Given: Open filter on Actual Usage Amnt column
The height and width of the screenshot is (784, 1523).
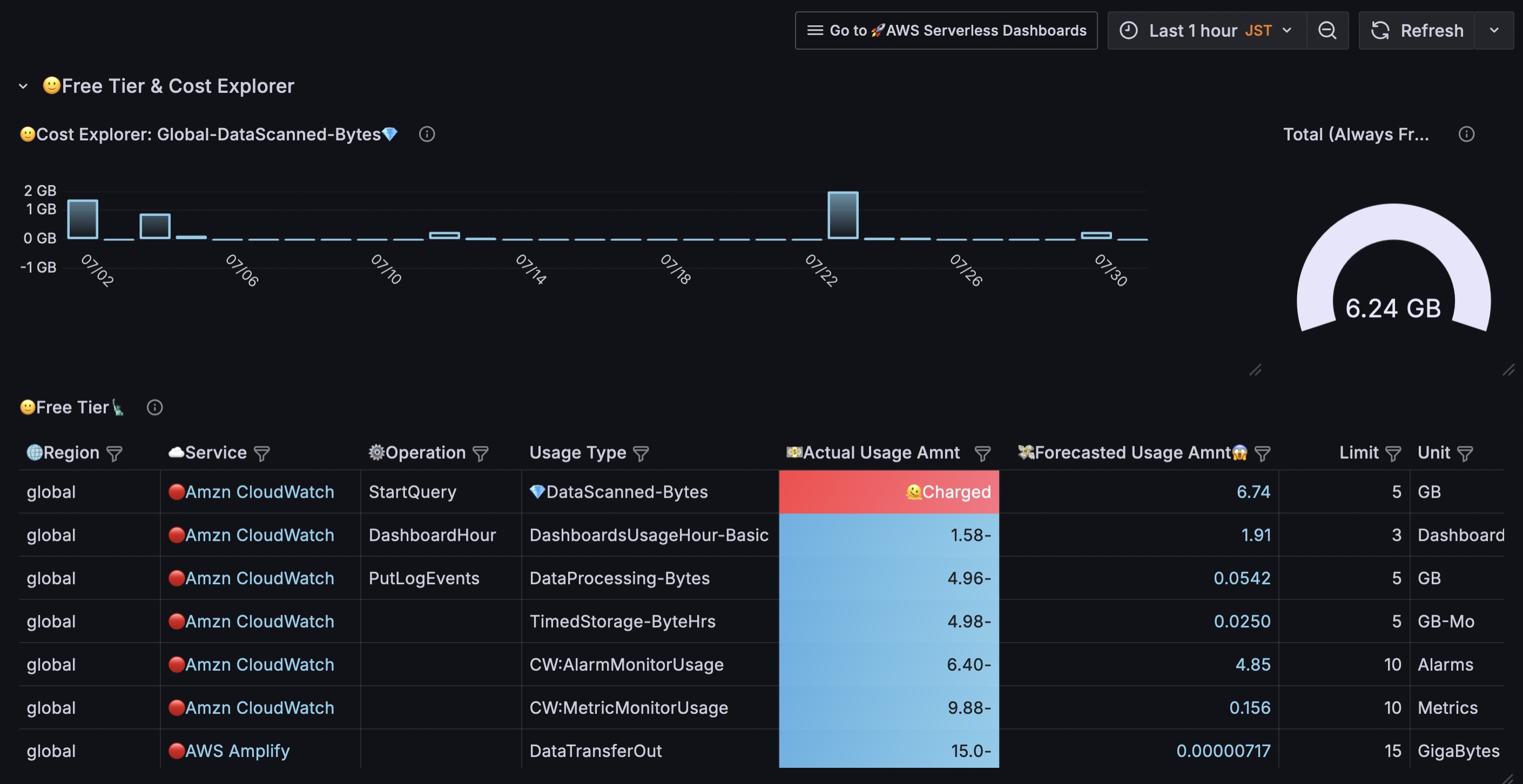Looking at the screenshot, I should click(982, 454).
